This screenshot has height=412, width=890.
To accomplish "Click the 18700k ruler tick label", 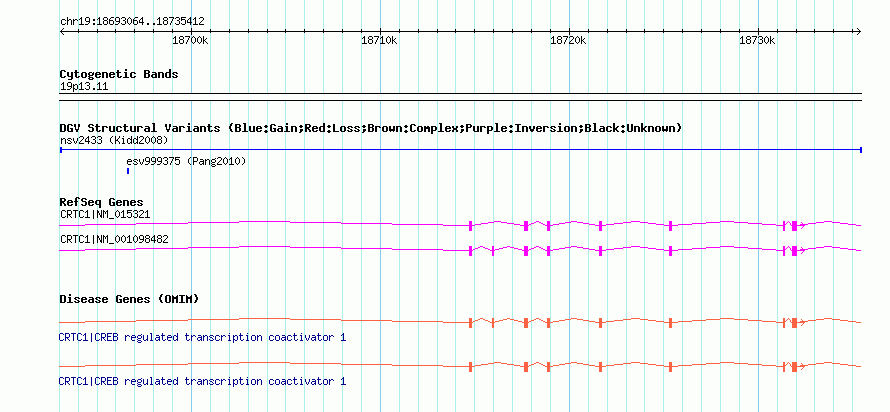I will tap(190, 40).
